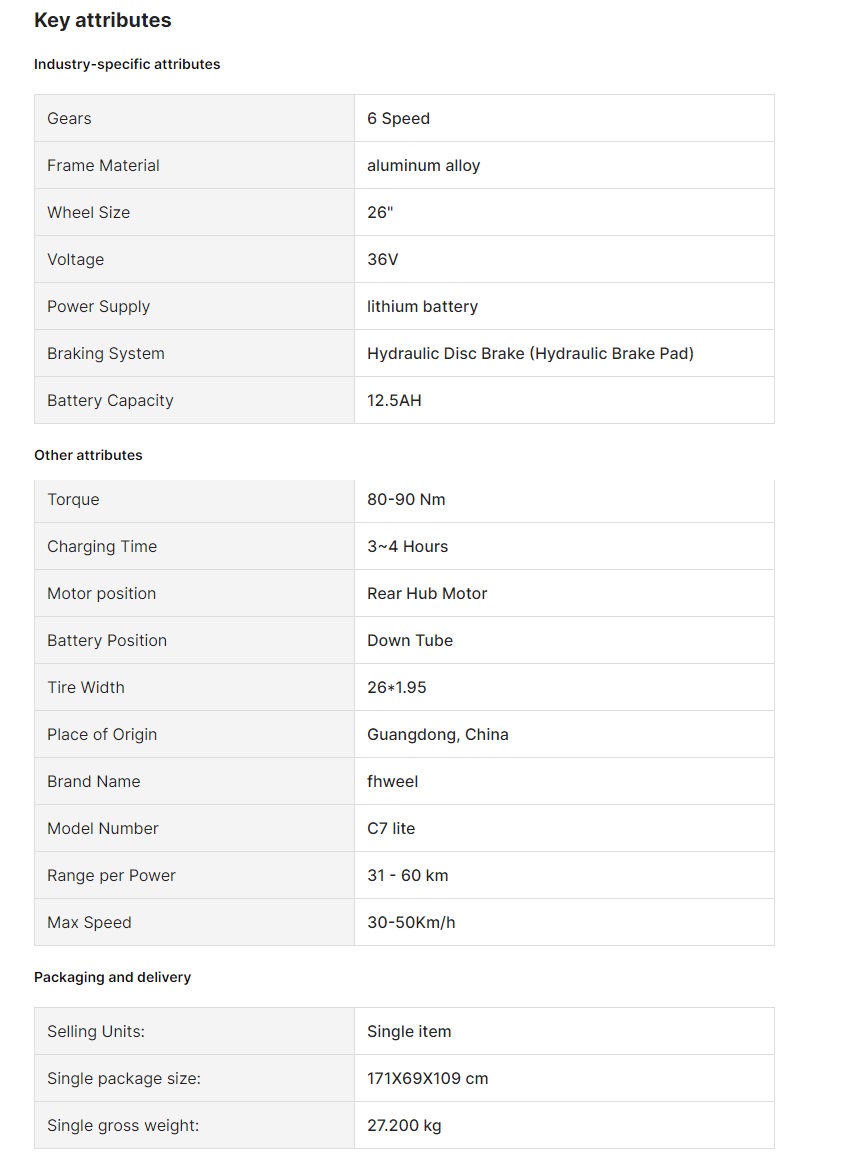
Task: Select the fhweel brand name value
Action: coord(392,781)
